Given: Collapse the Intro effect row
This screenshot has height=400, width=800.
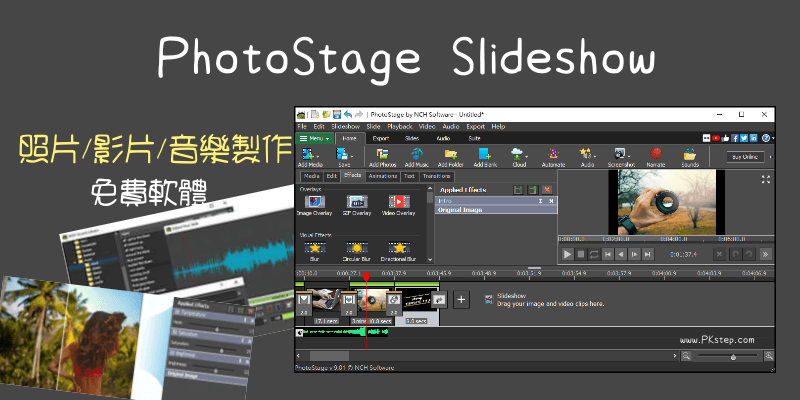Looking at the screenshot, I should coord(540,201).
